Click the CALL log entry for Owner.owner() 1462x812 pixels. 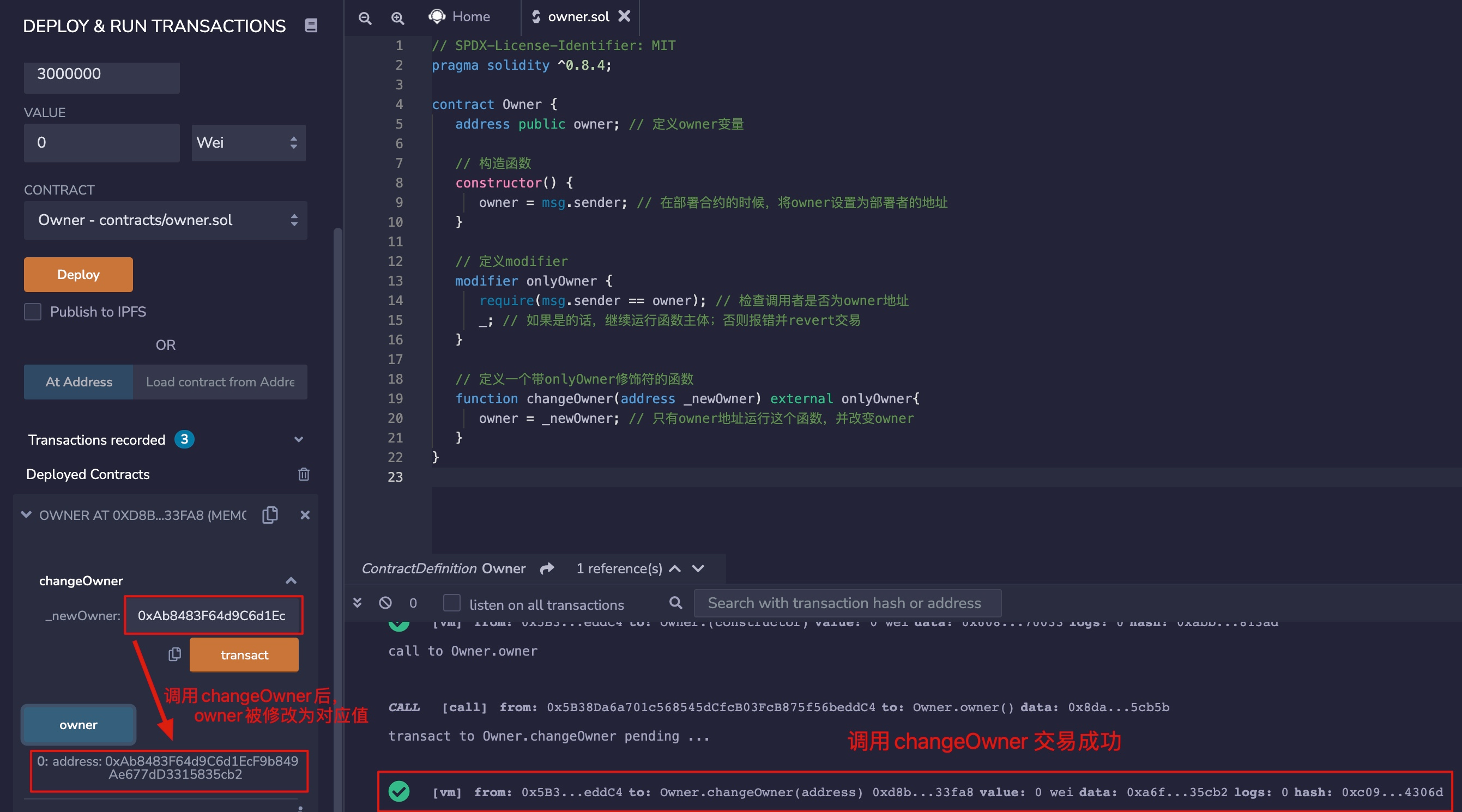778,707
